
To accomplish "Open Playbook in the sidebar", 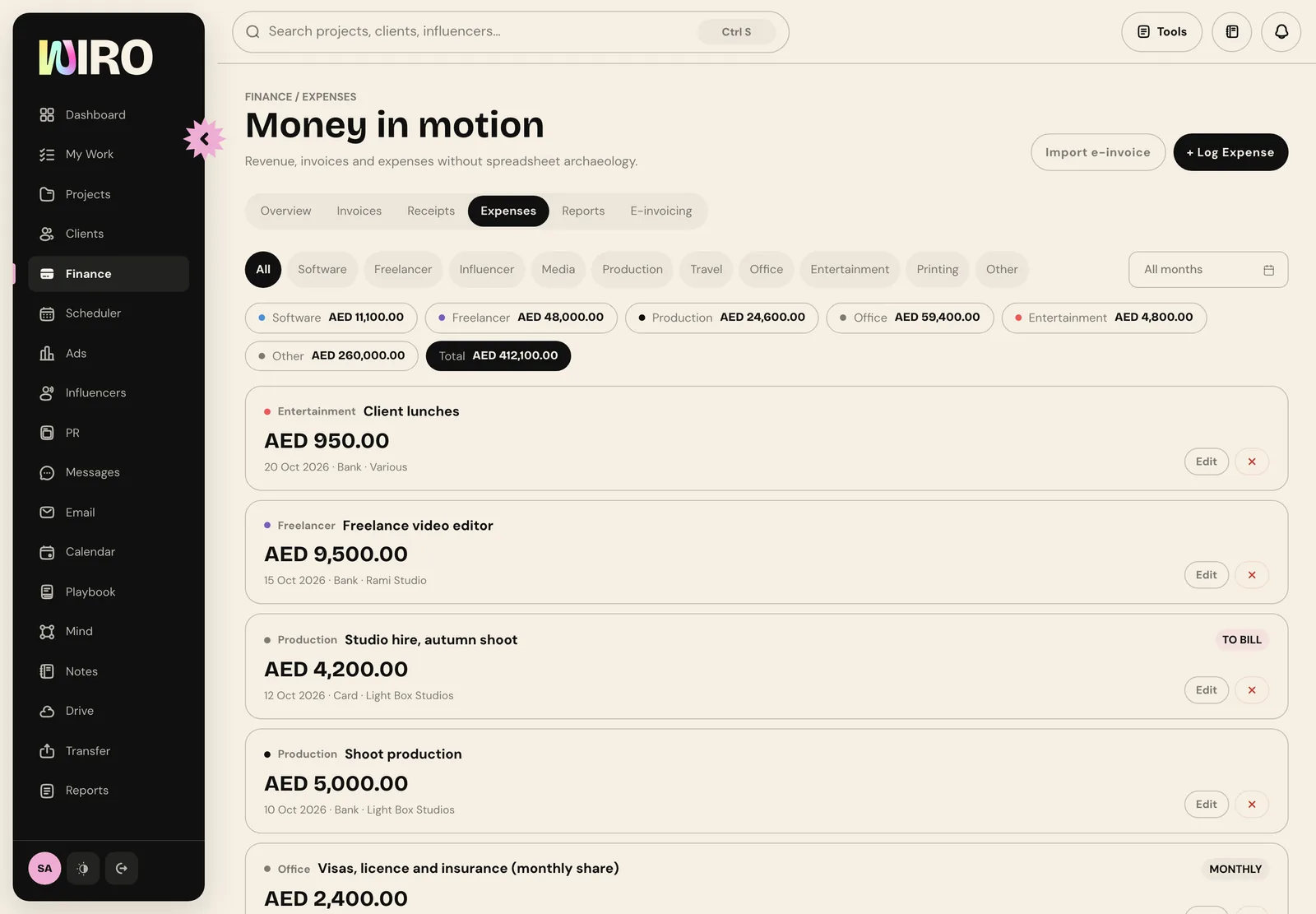I will (x=109, y=592).
